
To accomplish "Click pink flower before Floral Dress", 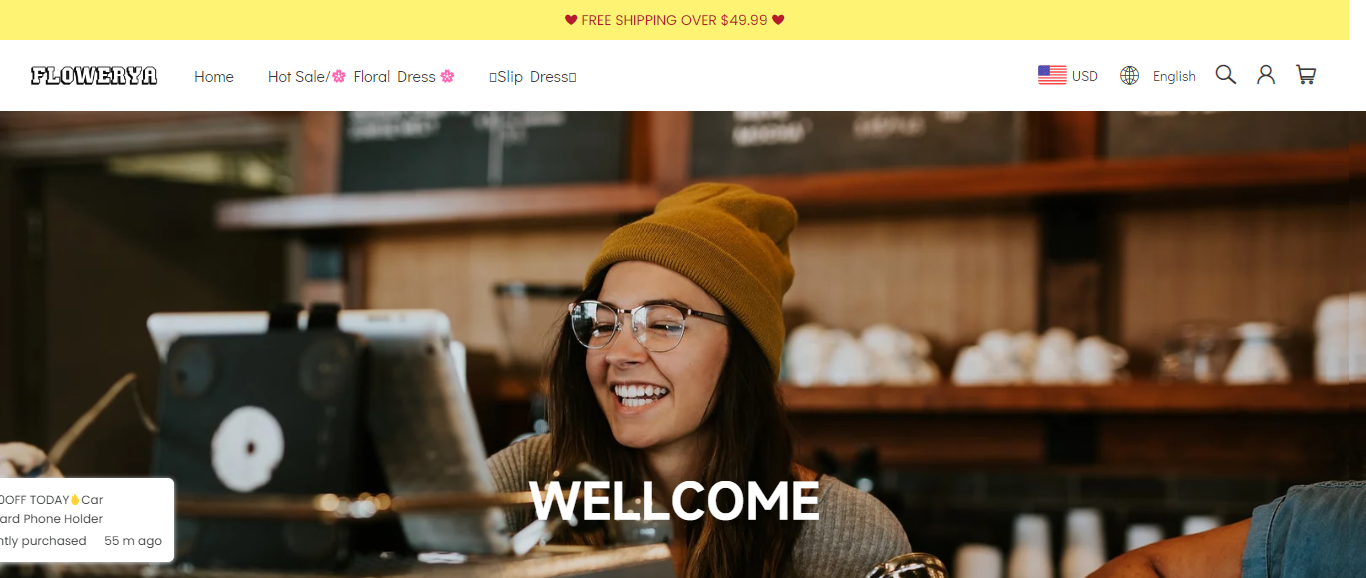I will point(339,76).
